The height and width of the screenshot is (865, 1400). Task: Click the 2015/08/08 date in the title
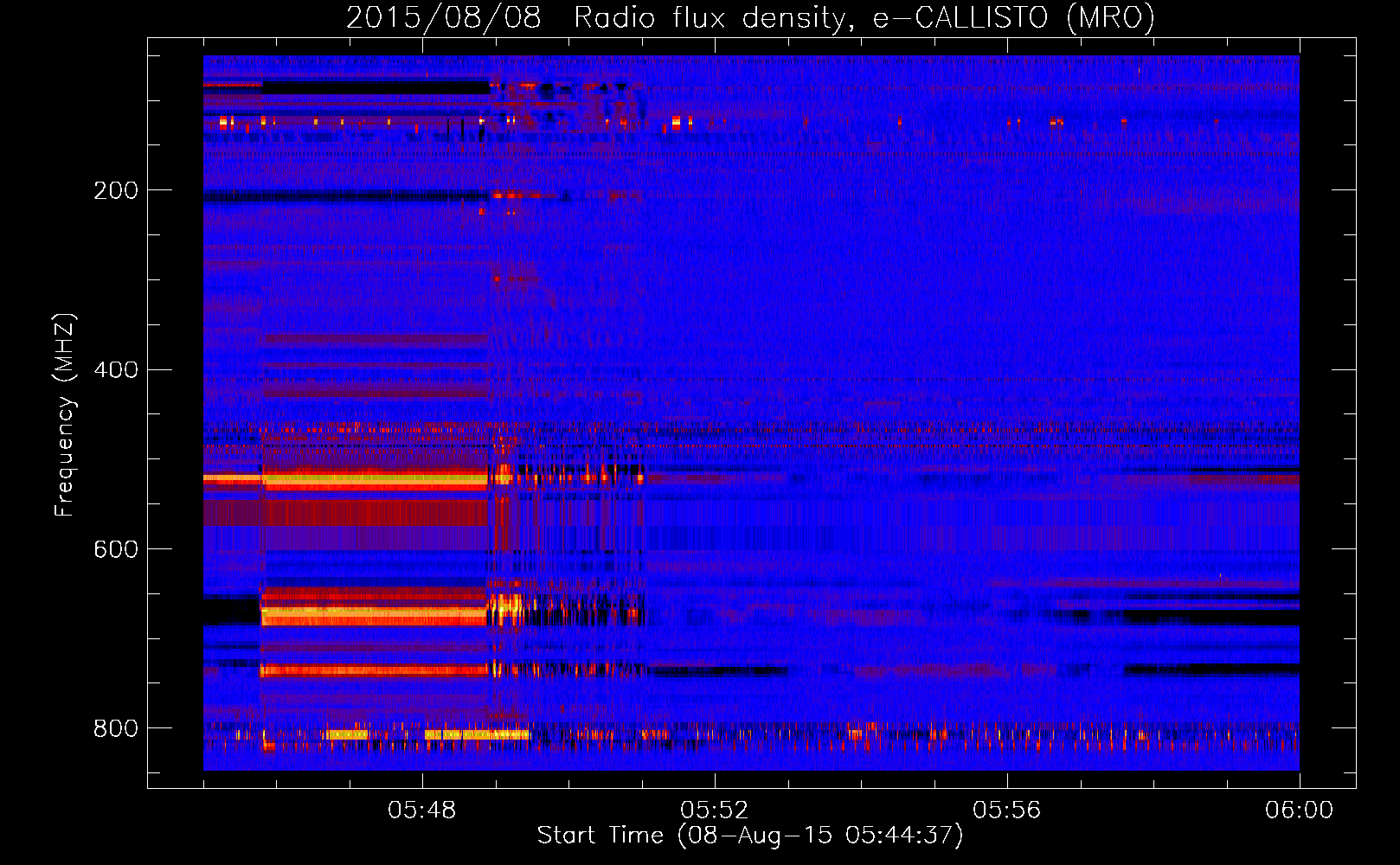click(444, 17)
